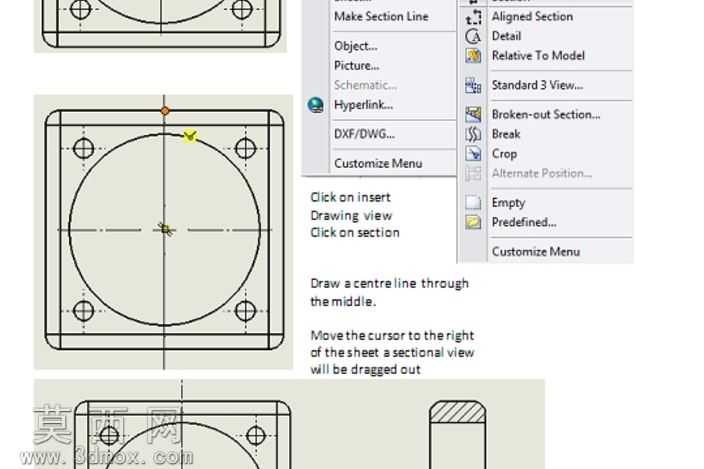This screenshot has height=469, width=704.
Task: Click the Predefined view icon
Action: click(x=473, y=222)
